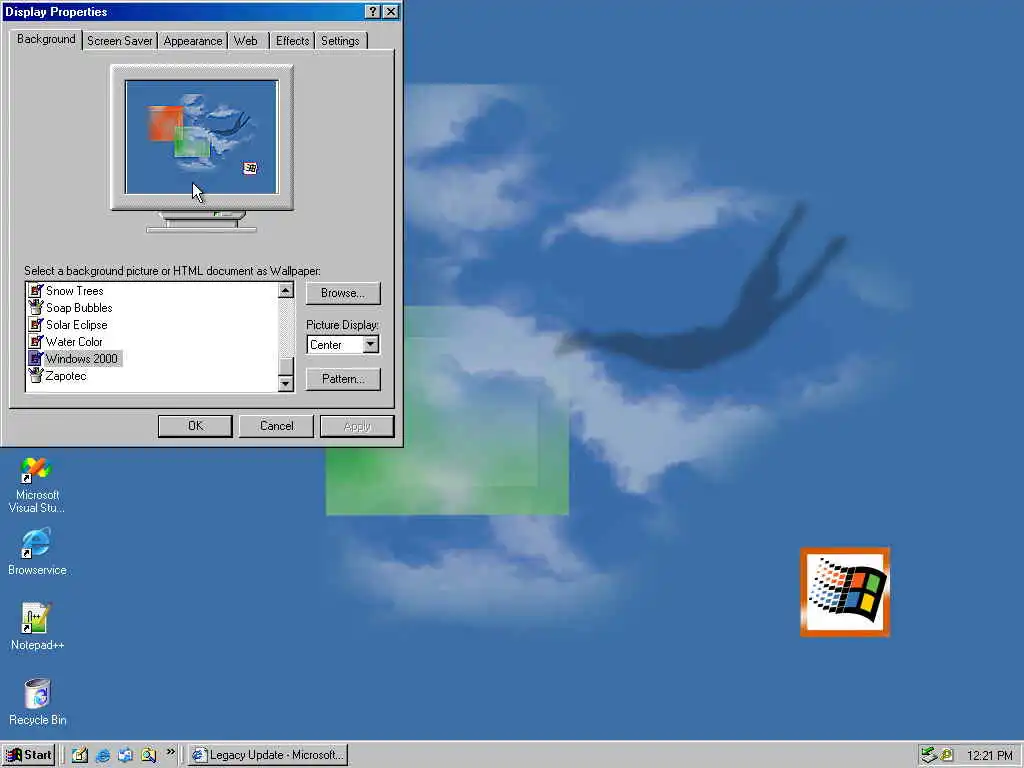
Task: Click the Show Desktop quick launch icon
Action: tap(80, 755)
